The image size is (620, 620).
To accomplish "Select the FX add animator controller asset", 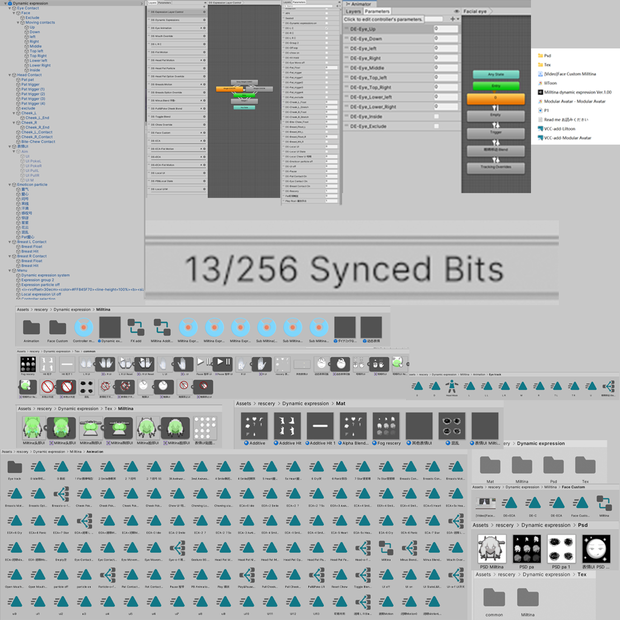I will [136, 331].
